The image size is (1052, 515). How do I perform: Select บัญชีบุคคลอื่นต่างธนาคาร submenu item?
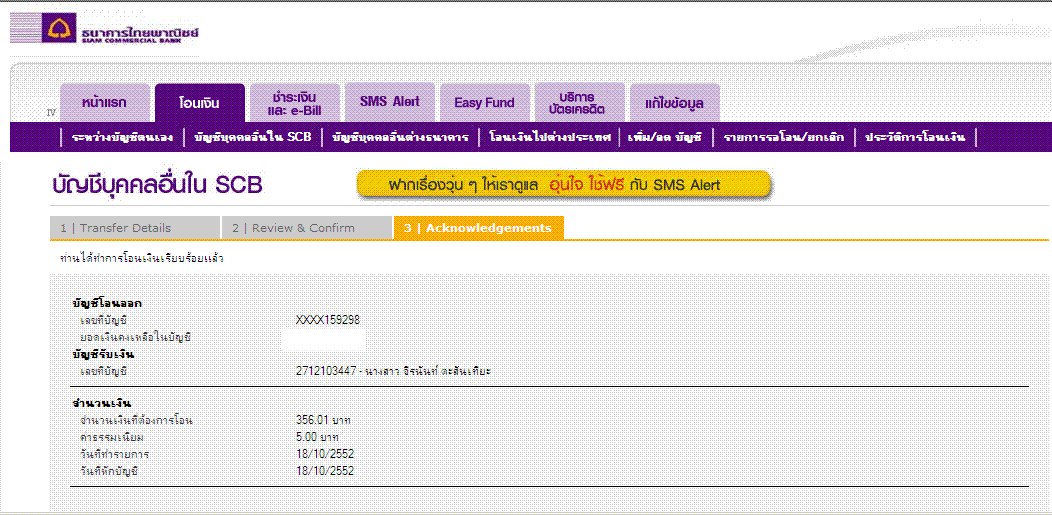pos(401,137)
